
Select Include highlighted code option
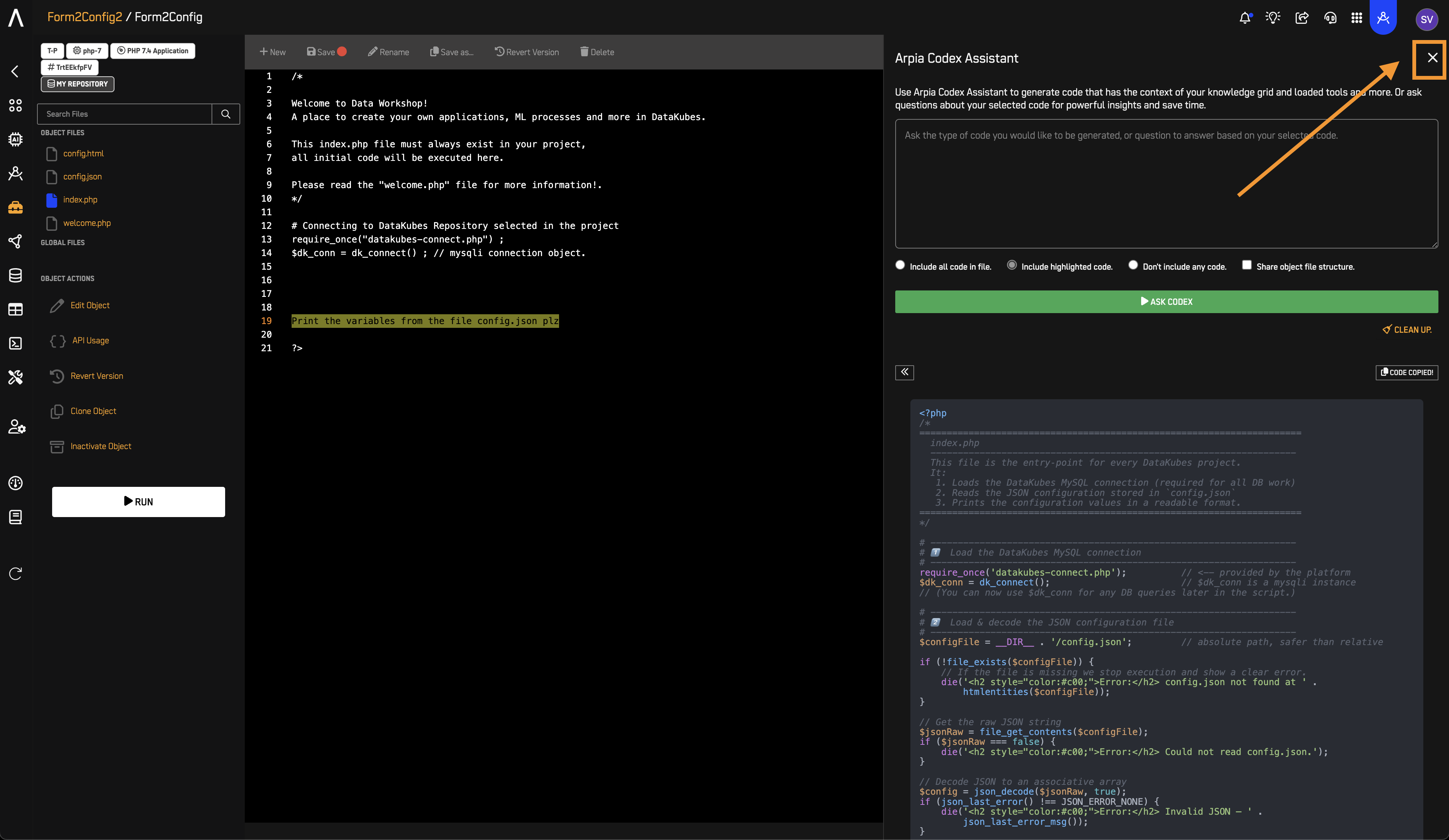point(1012,265)
